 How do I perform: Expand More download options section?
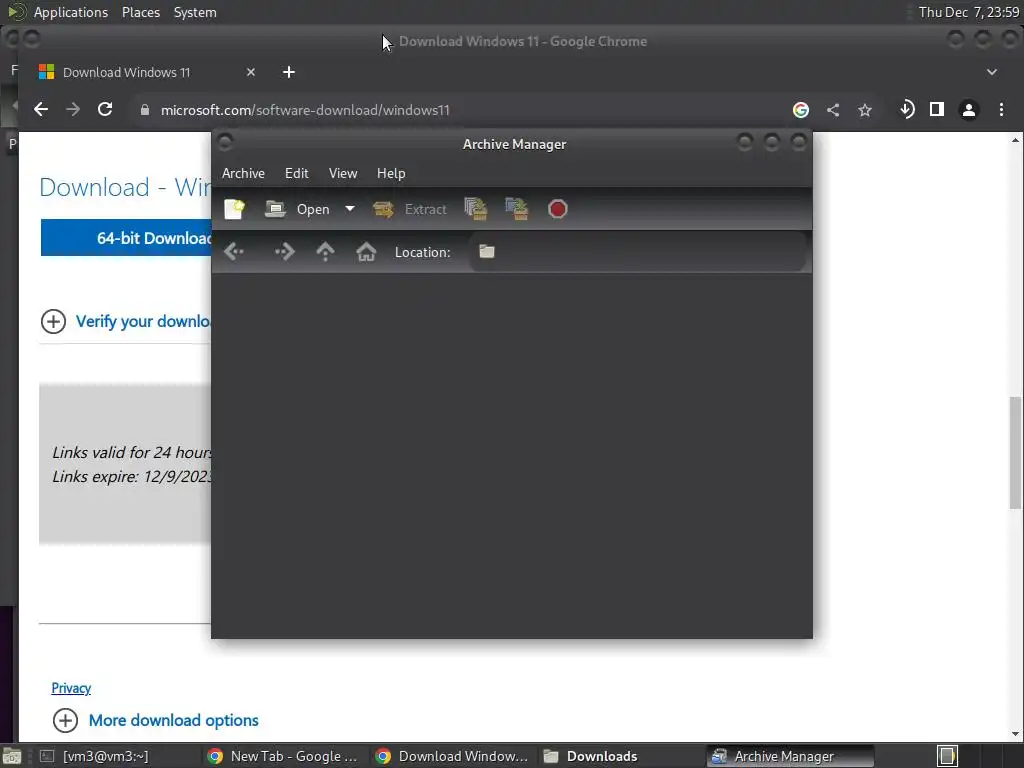click(155, 720)
